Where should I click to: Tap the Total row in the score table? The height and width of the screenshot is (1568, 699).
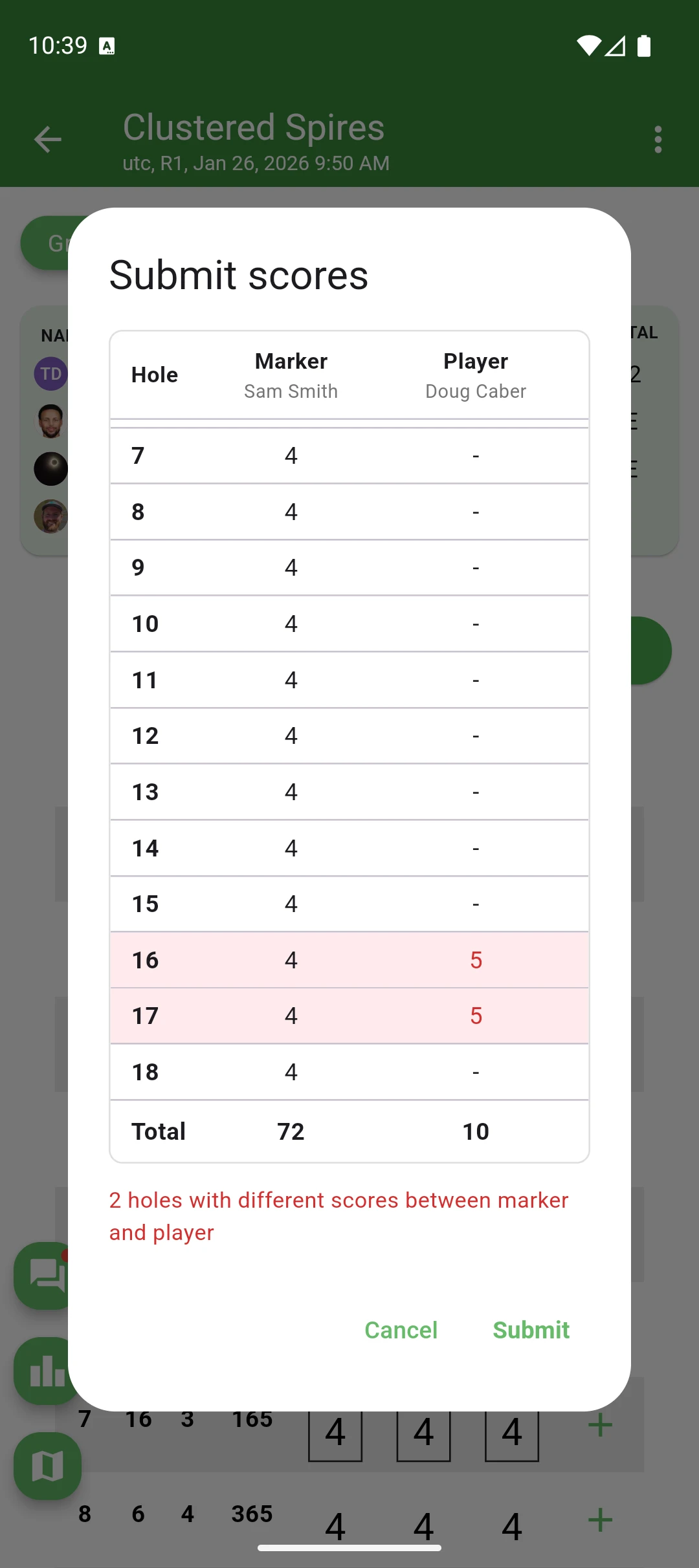pyautogui.click(x=349, y=1131)
